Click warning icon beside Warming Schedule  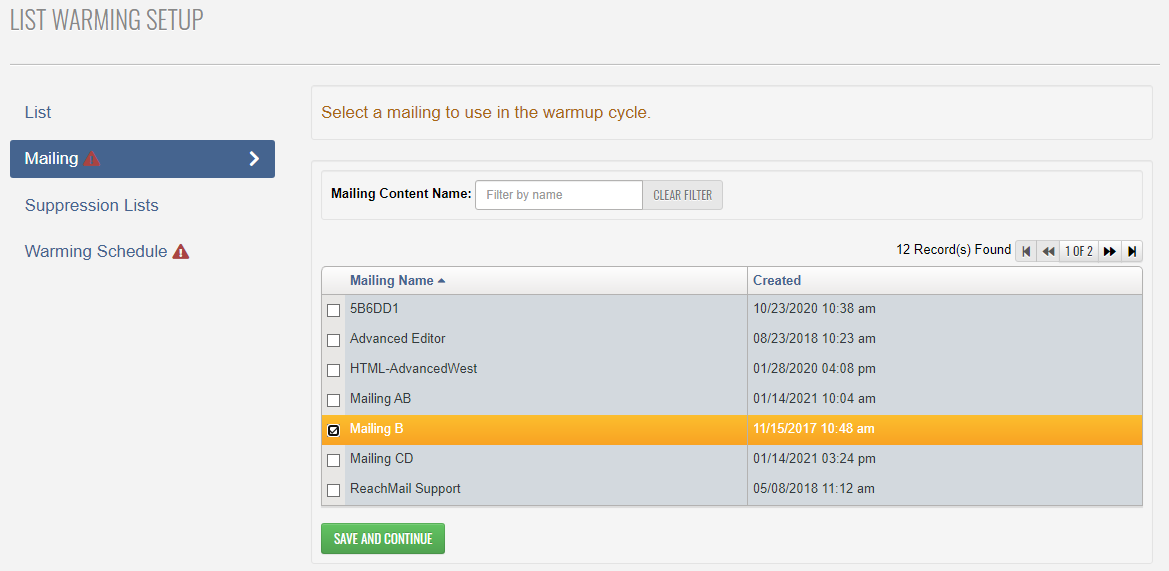(x=181, y=252)
